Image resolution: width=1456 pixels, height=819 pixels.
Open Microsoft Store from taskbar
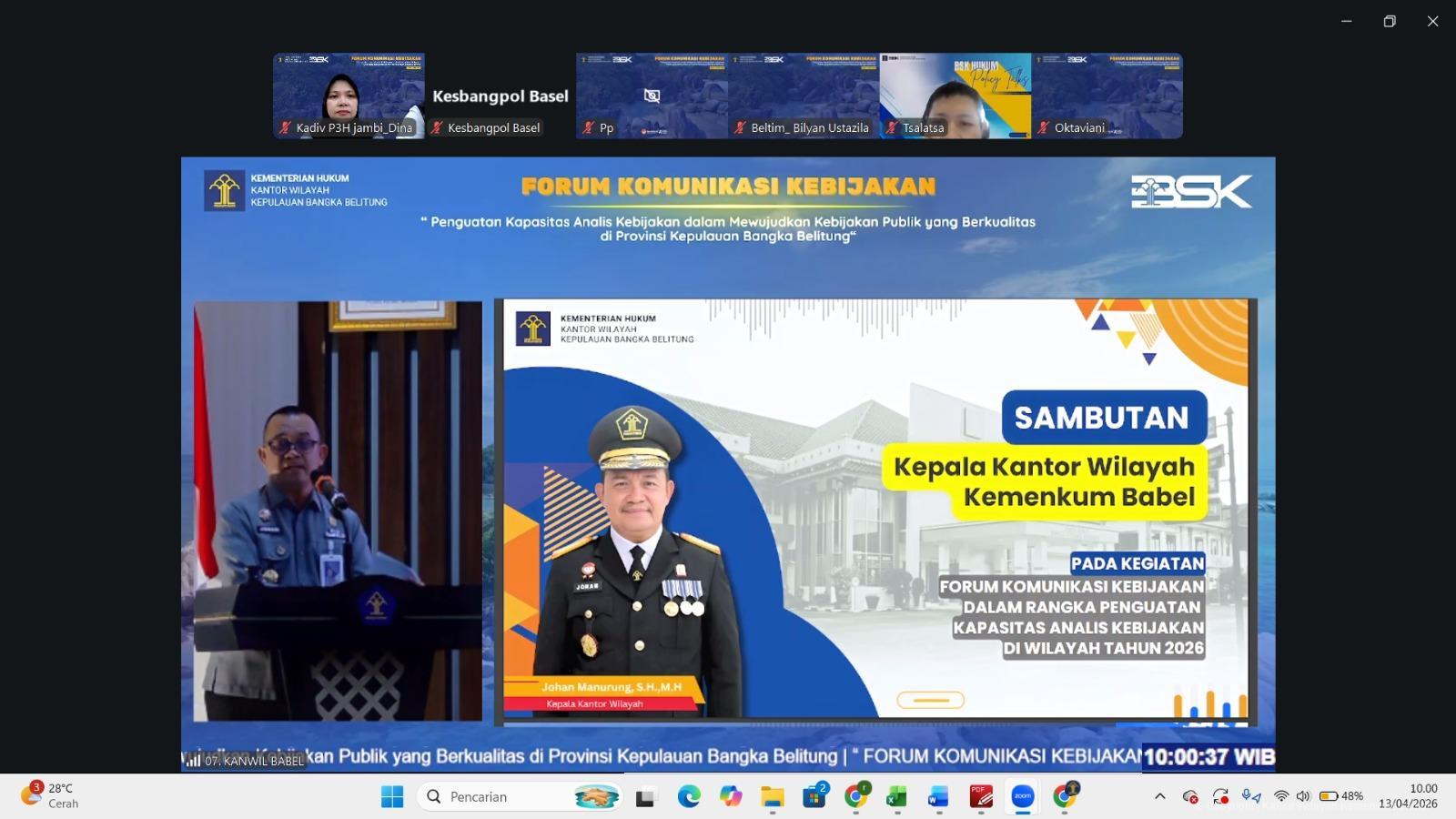point(814,796)
